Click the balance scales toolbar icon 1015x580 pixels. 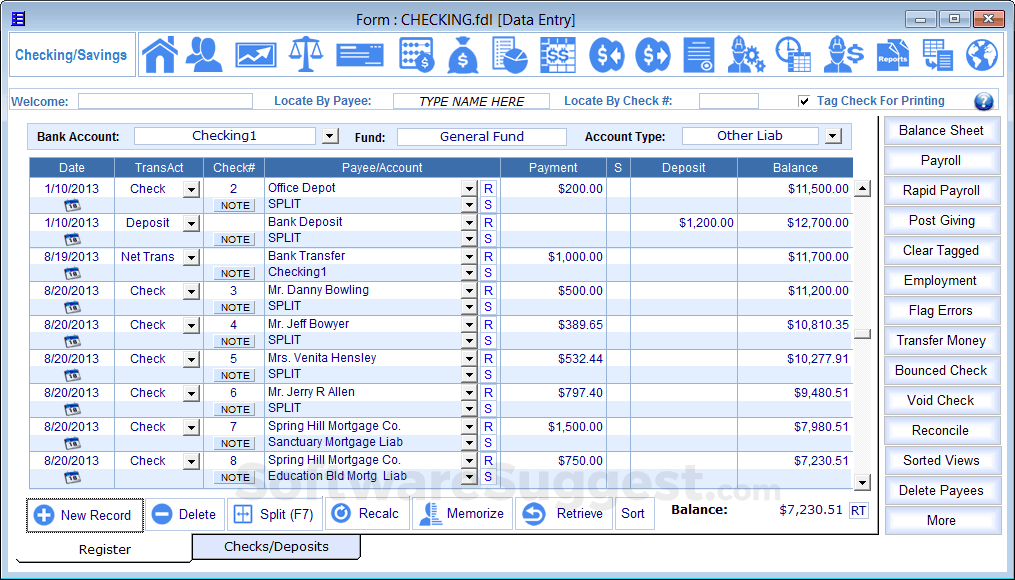click(x=304, y=54)
